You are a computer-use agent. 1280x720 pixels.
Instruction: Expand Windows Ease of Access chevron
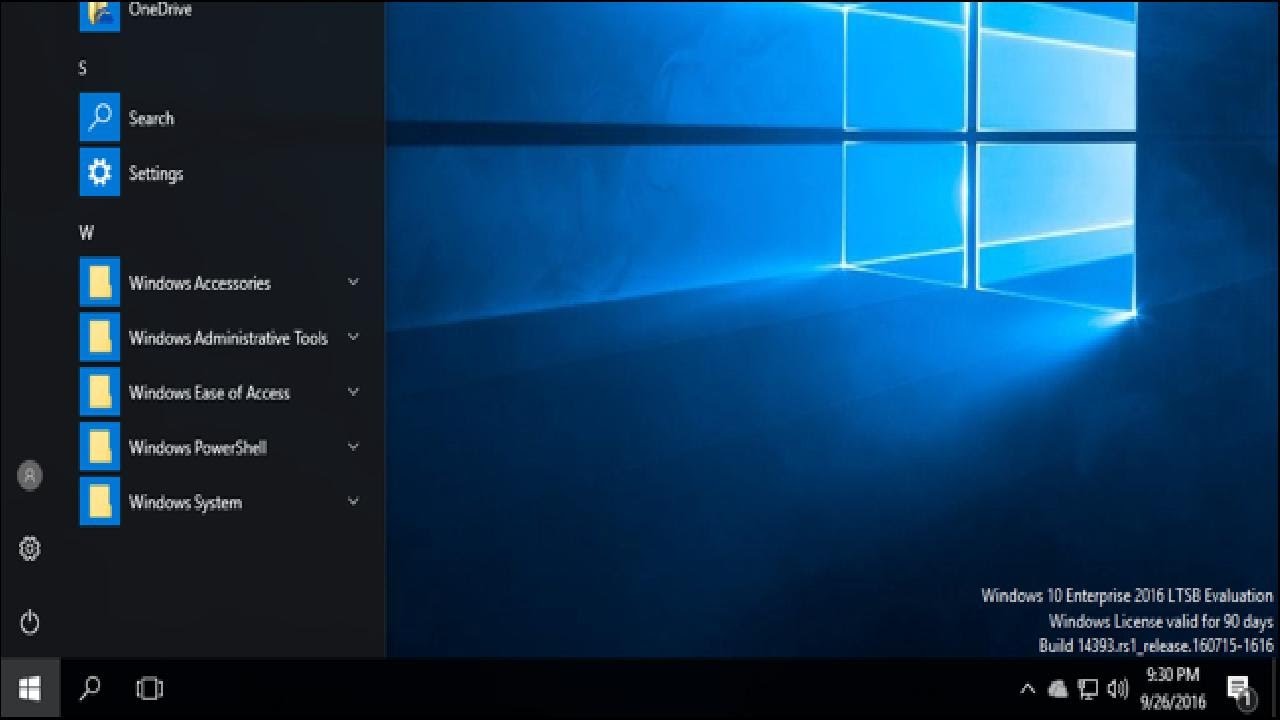pos(353,392)
